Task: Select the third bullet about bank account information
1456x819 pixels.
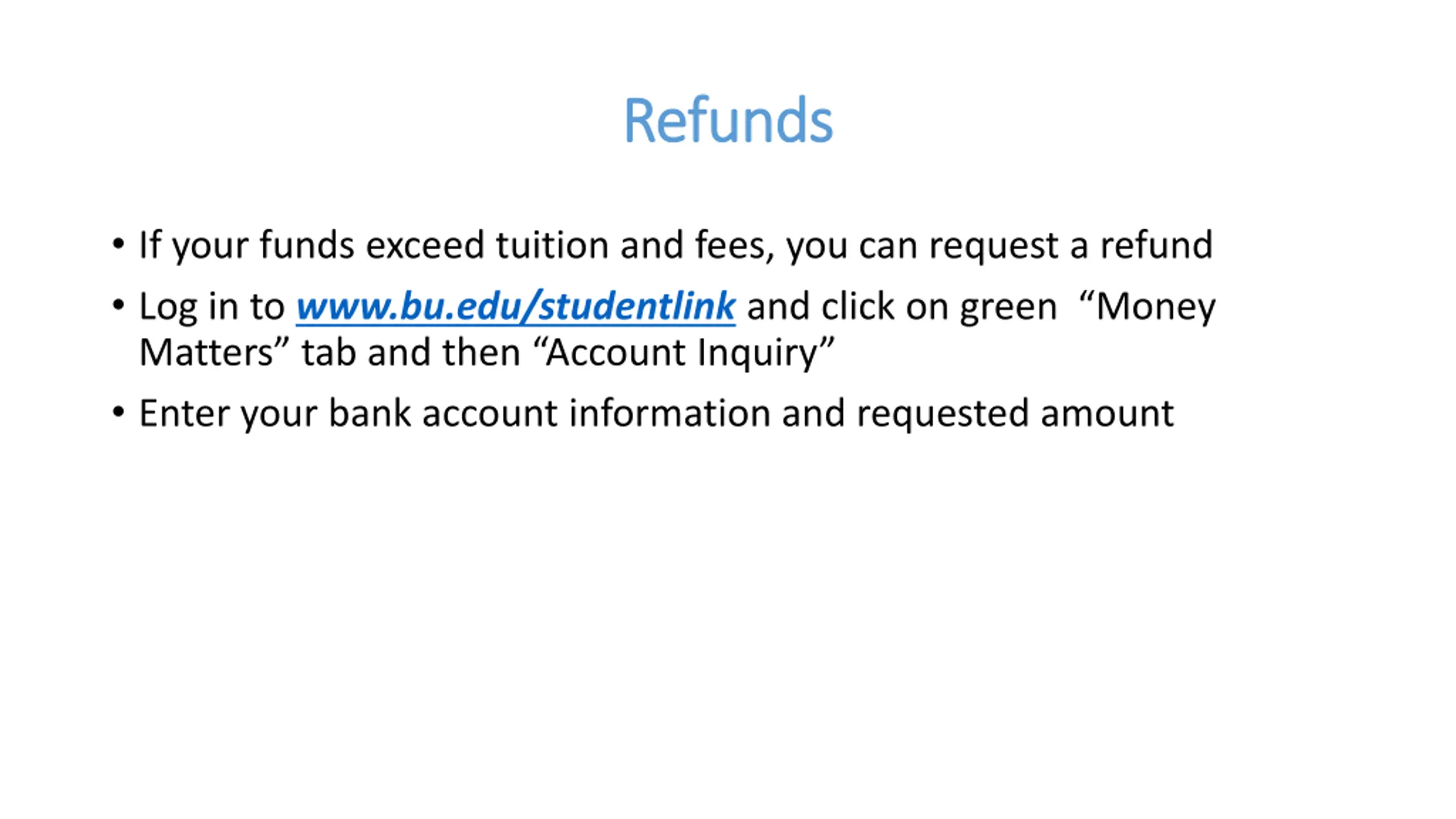Action: click(x=656, y=413)
